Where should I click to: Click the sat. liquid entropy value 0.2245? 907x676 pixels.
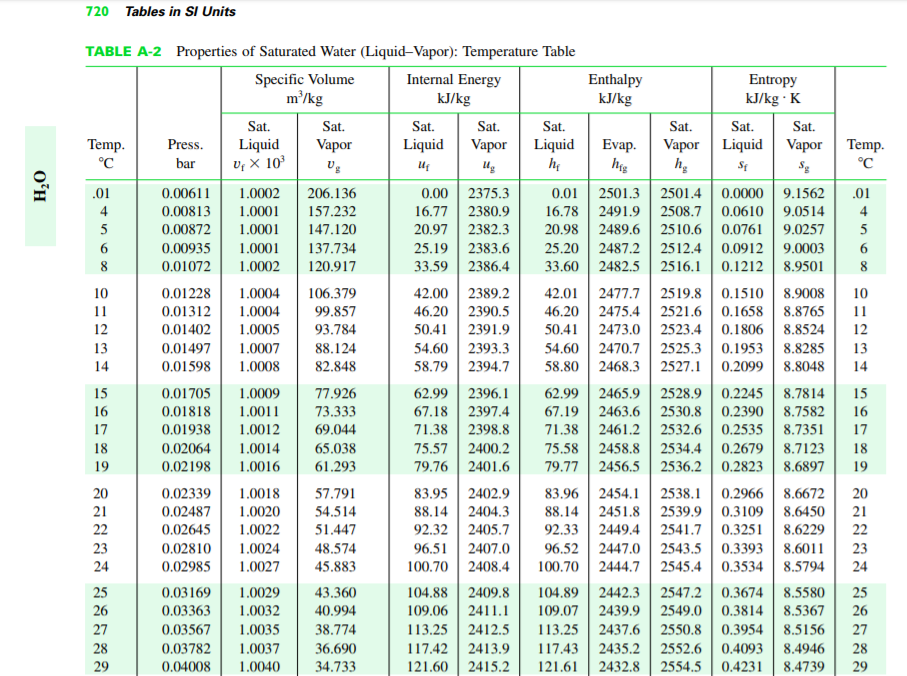pos(742,393)
